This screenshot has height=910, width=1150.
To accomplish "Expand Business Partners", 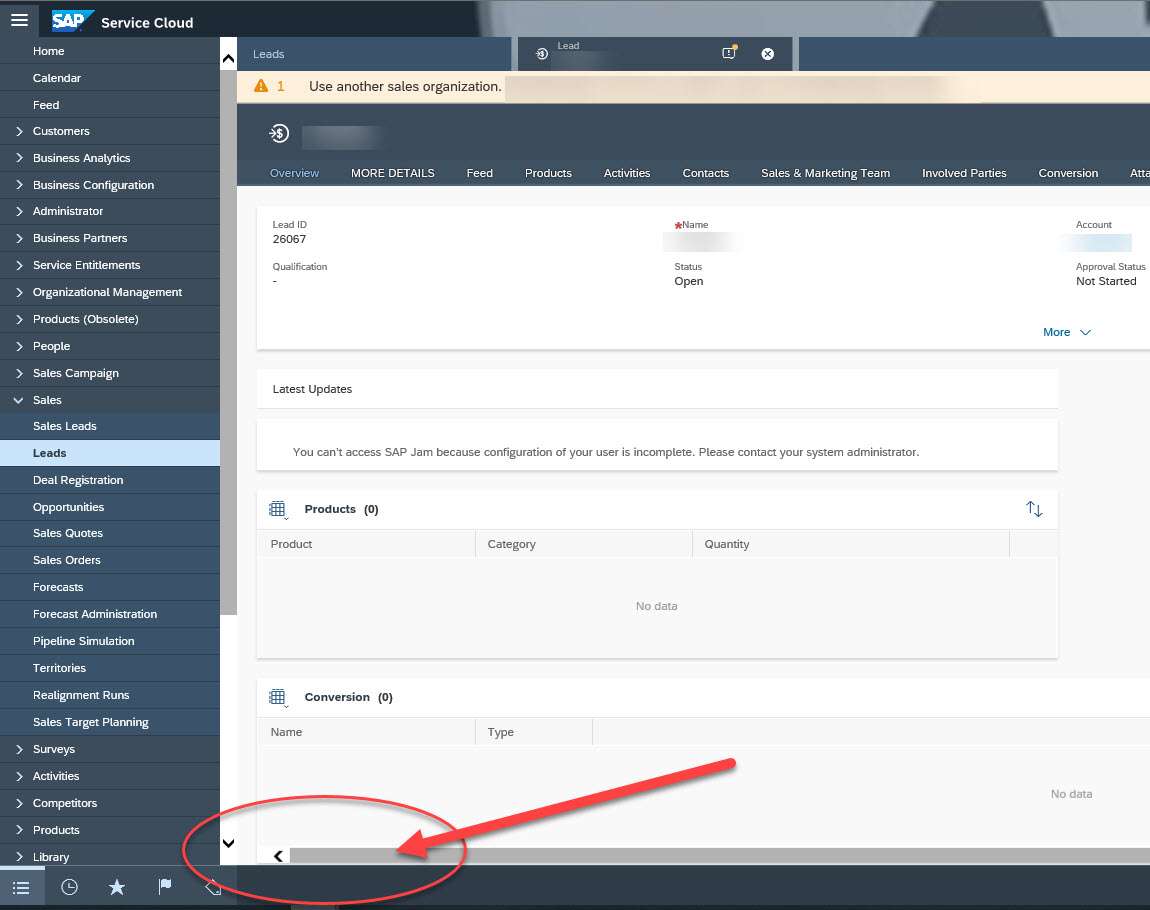I will tap(110, 238).
